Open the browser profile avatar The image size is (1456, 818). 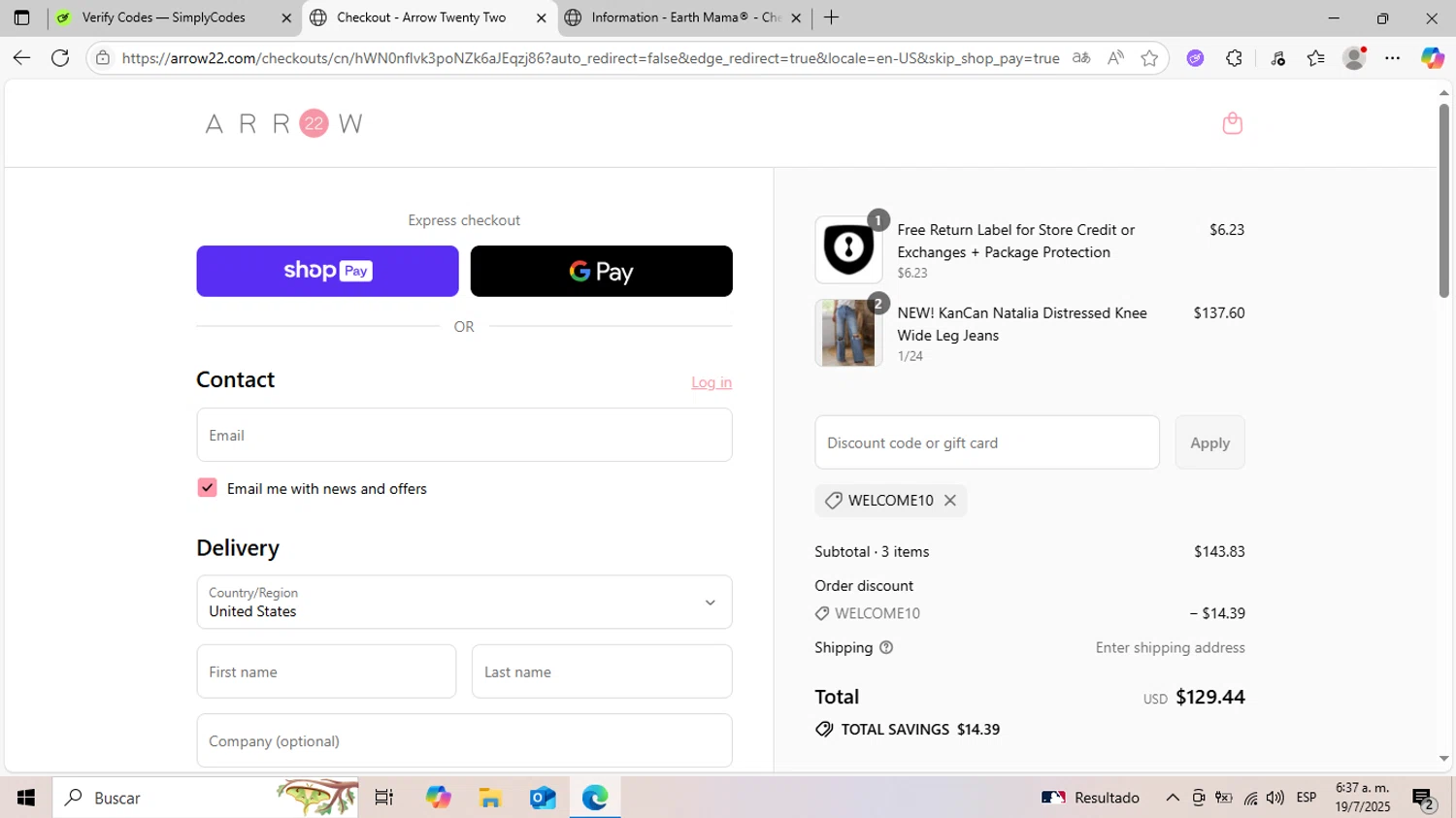[1354, 58]
